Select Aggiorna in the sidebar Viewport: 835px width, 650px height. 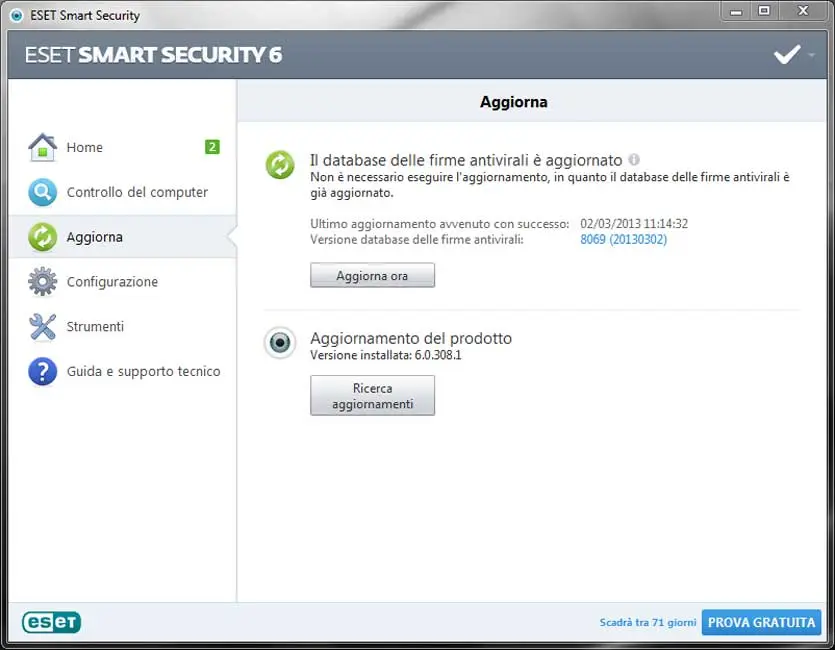pos(122,237)
